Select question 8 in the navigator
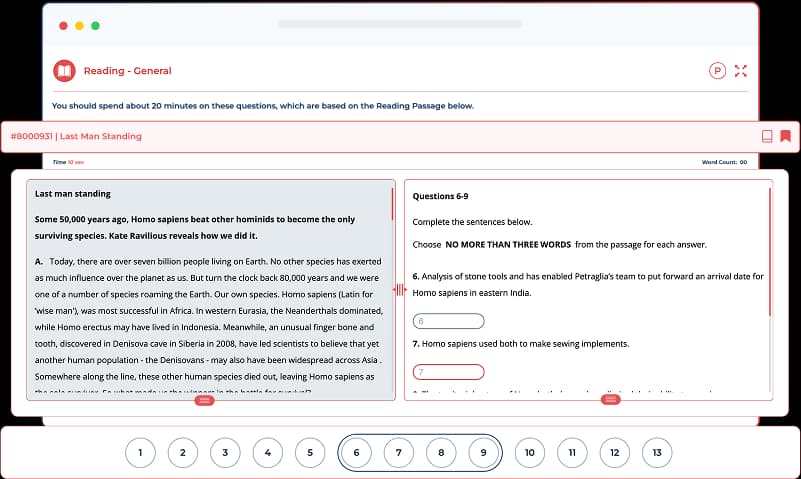Image resolution: width=801 pixels, height=479 pixels. tap(441, 453)
